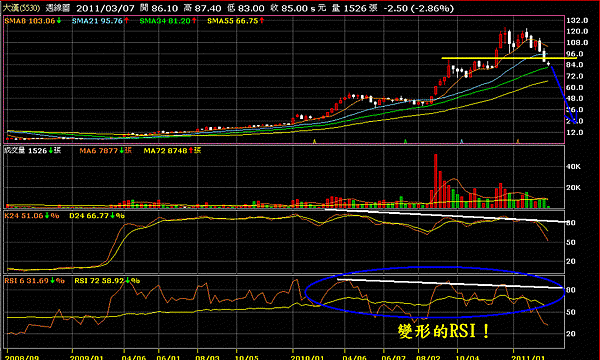Click the cyan triangle marker near 10/04
Screen dimensions: 600x360
(x=462, y=142)
